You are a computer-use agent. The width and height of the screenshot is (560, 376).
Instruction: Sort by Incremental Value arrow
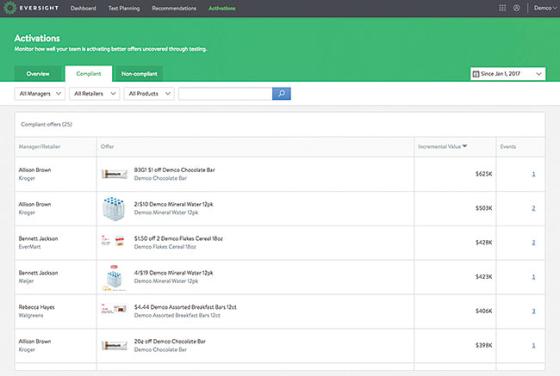tap(465, 146)
